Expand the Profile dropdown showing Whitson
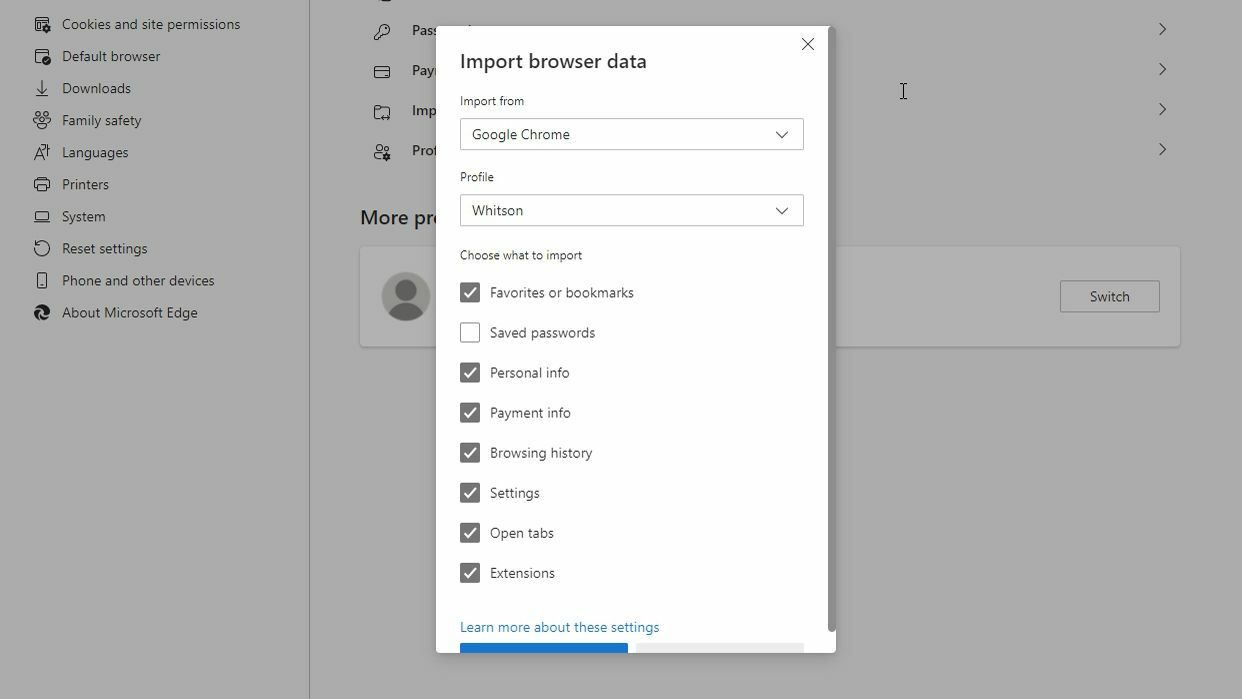Viewport: 1242px width, 699px height. click(x=631, y=210)
